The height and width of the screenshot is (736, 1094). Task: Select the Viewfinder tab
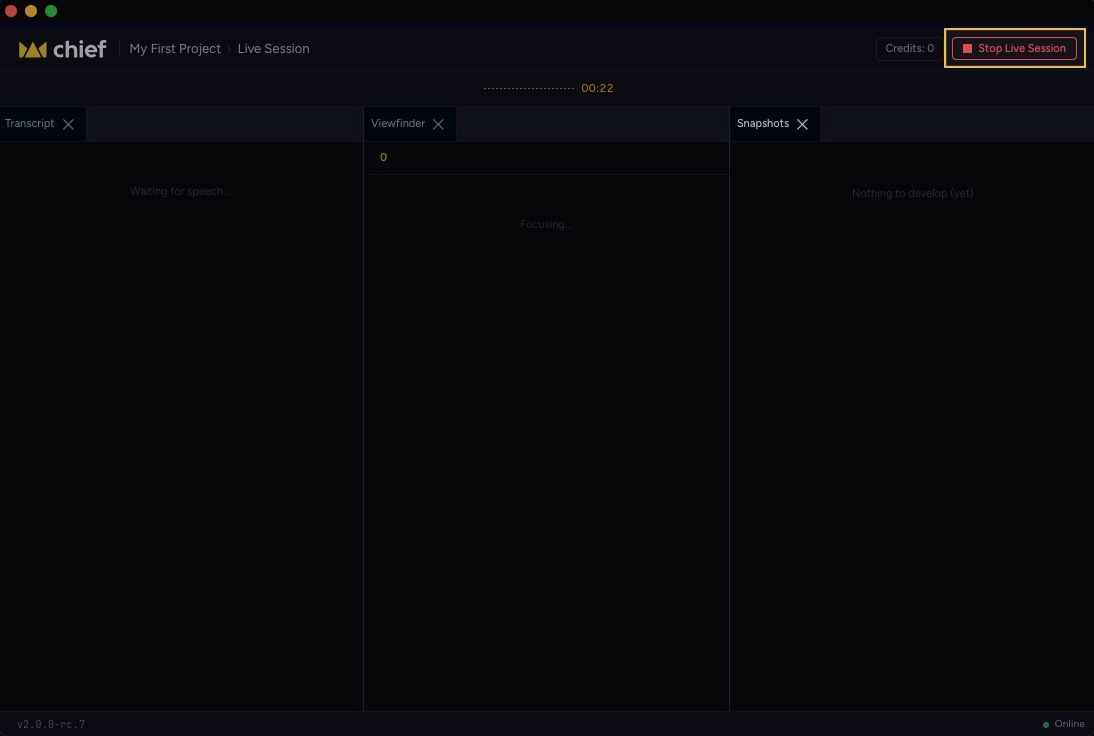point(398,123)
